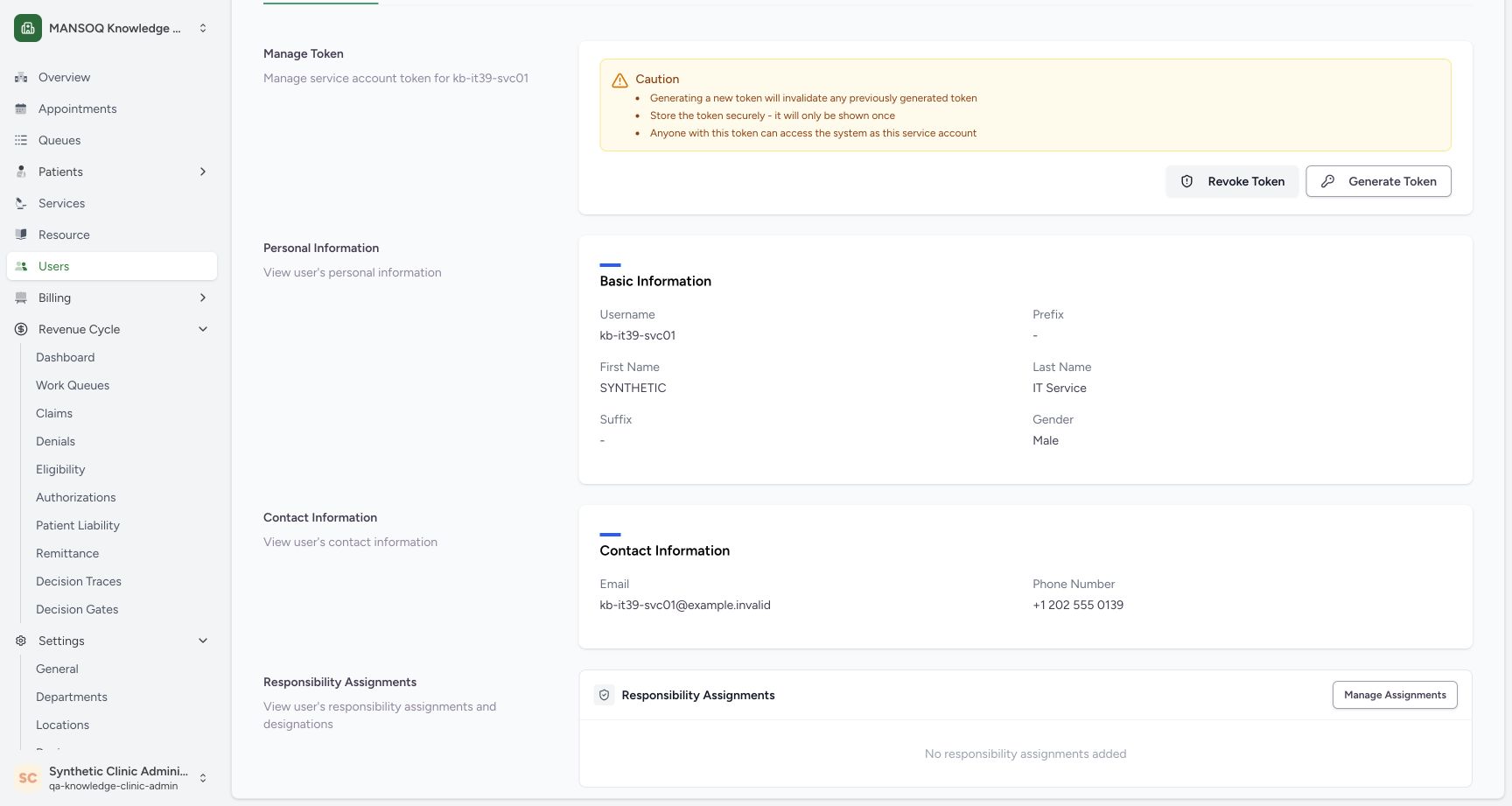Open the account menu chevrons at bottom
The image size is (1512, 806).
203,777
